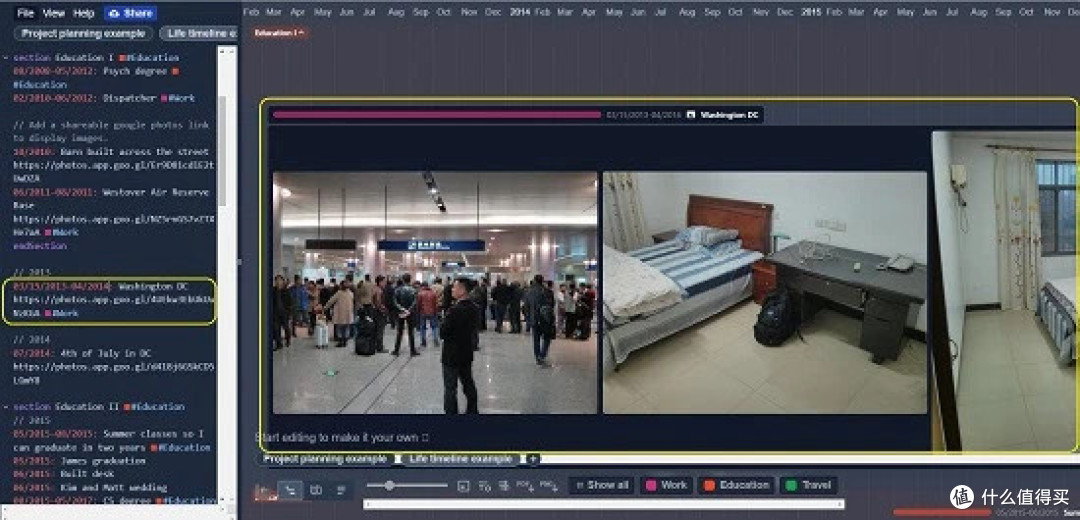Click the 'Built deck' line in editor
This screenshot has height=520, width=1080.
(63, 474)
